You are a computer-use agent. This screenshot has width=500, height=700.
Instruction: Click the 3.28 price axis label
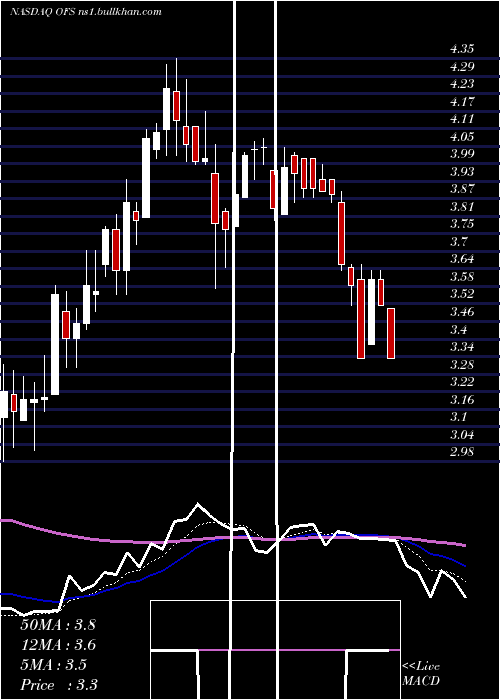pyautogui.click(x=462, y=364)
